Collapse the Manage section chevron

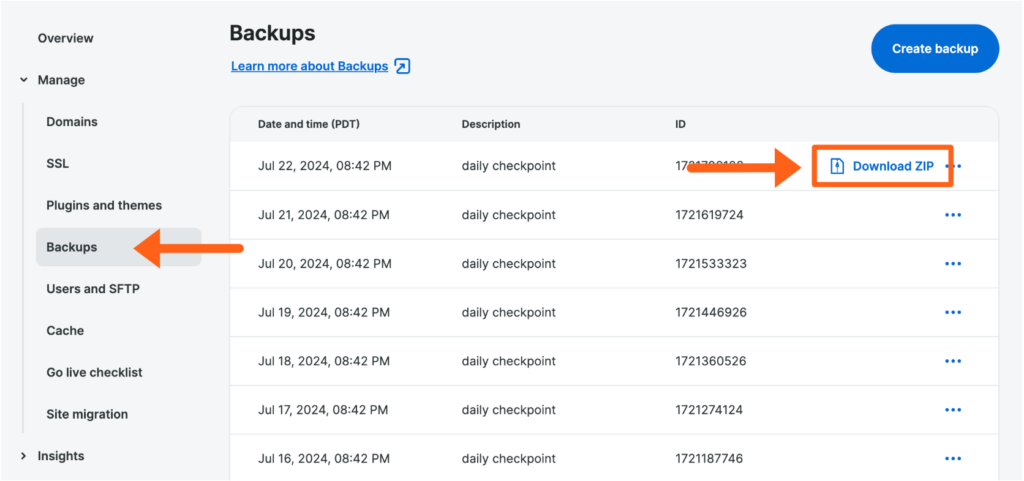point(23,80)
